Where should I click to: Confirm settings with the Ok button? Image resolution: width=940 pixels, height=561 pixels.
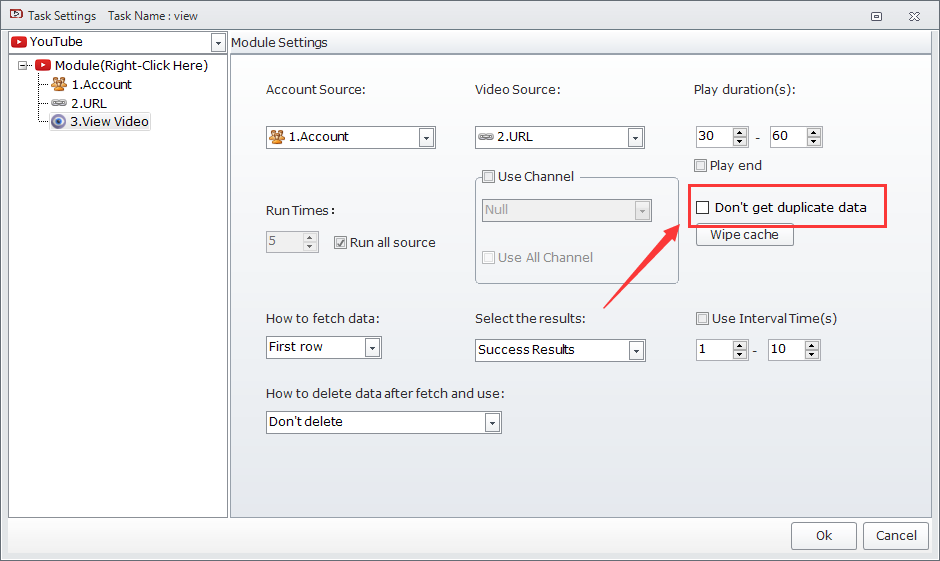(x=823, y=535)
